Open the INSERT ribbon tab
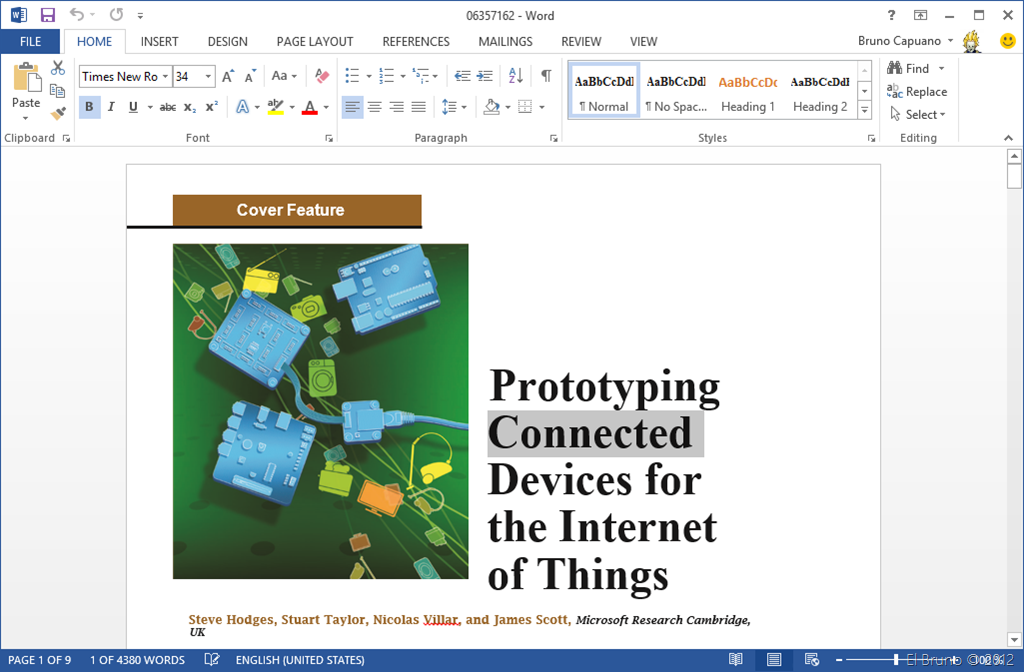1024x672 pixels. [x=159, y=41]
